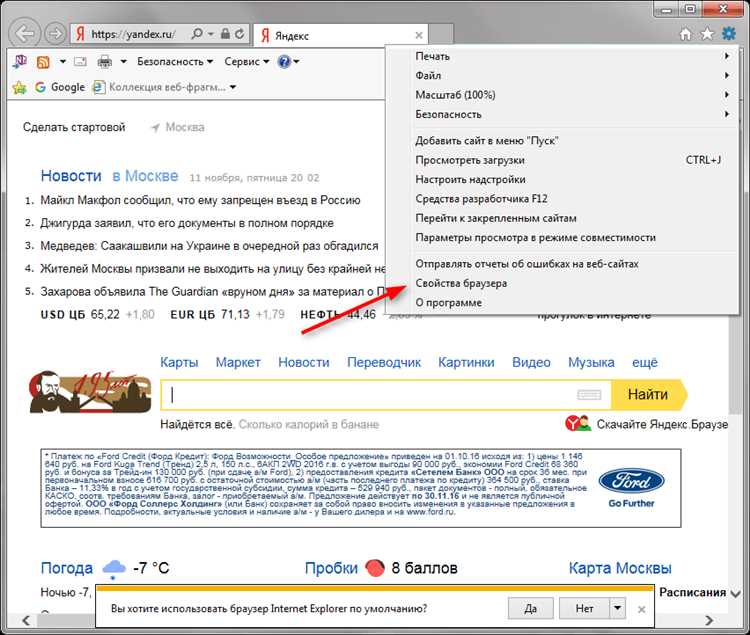
Task: Select Отправлять отчеты об ошибках на веб-сайтах
Action: click(x=563, y=263)
